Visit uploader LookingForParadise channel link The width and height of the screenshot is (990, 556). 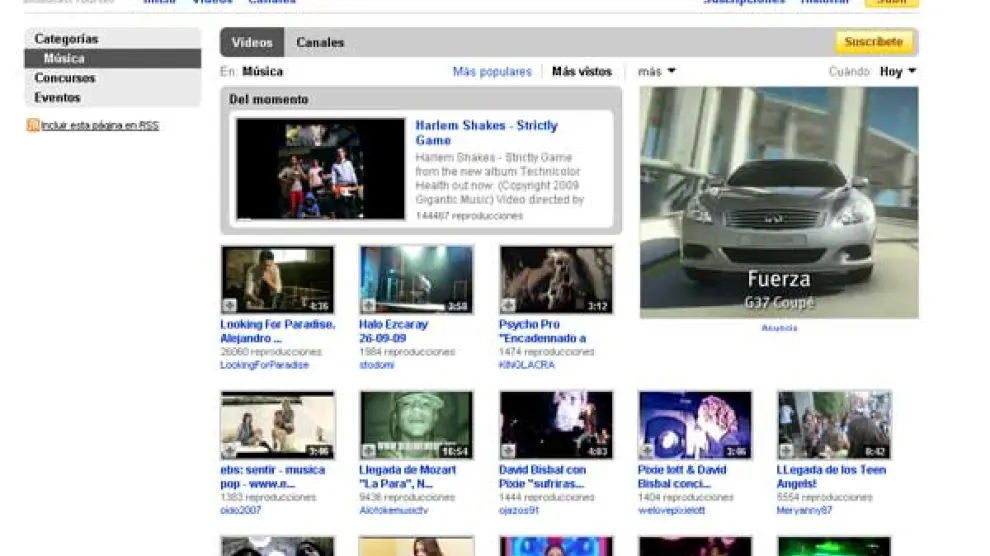tap(264, 366)
